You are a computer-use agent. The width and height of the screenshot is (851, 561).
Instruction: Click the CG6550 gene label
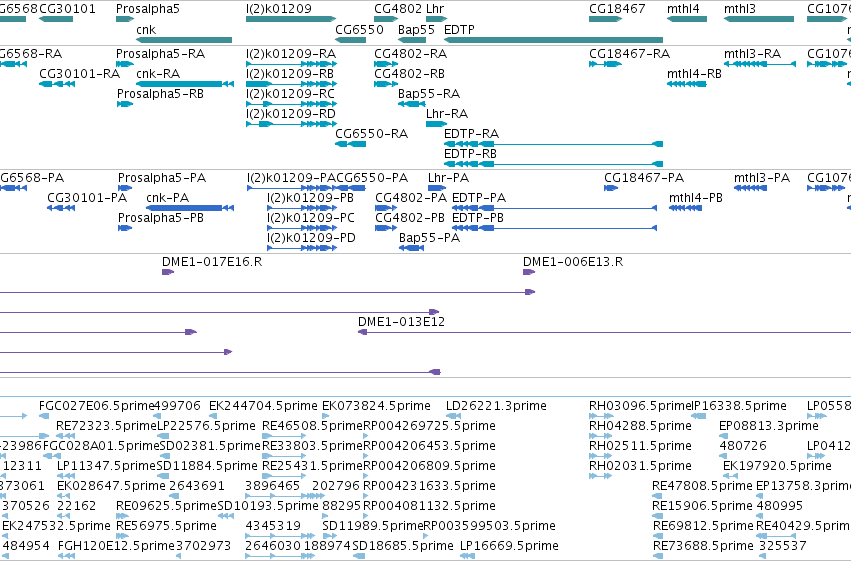(x=359, y=30)
